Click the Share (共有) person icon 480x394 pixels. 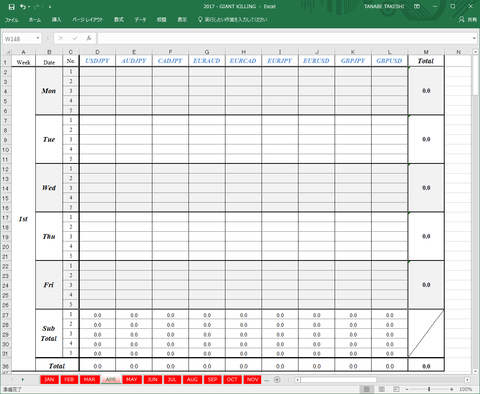point(462,20)
